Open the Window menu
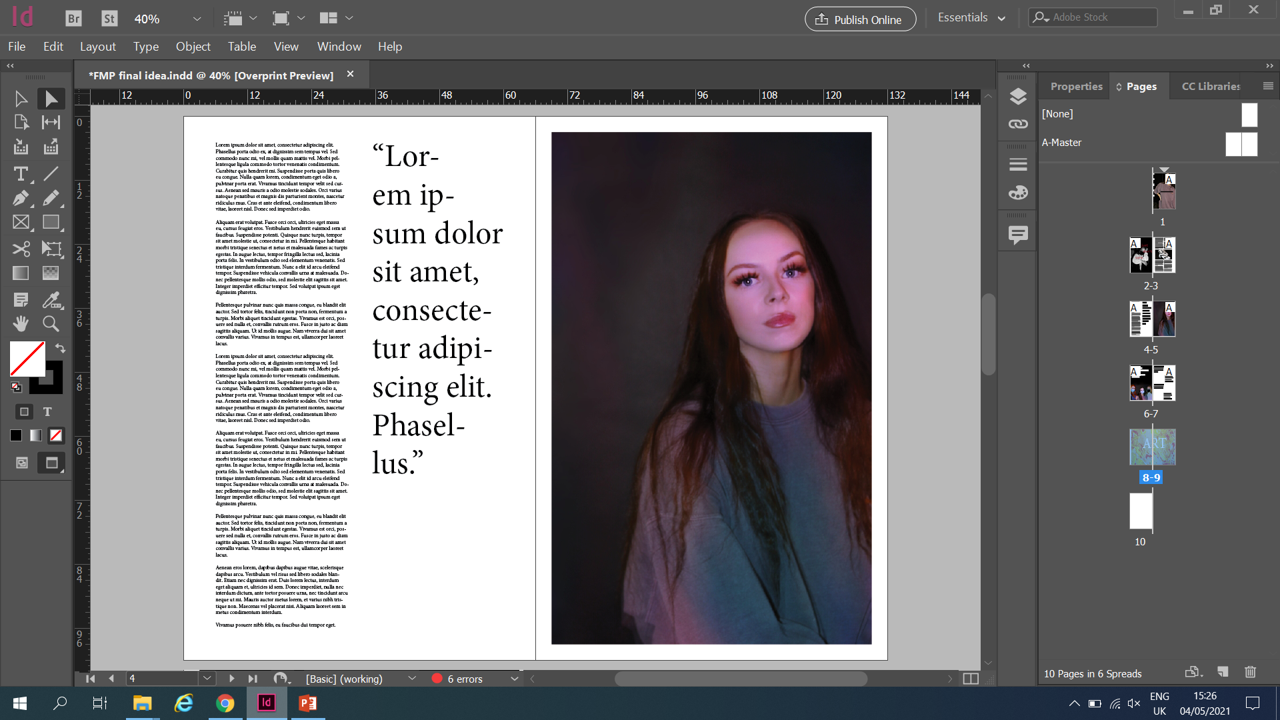 click(339, 46)
